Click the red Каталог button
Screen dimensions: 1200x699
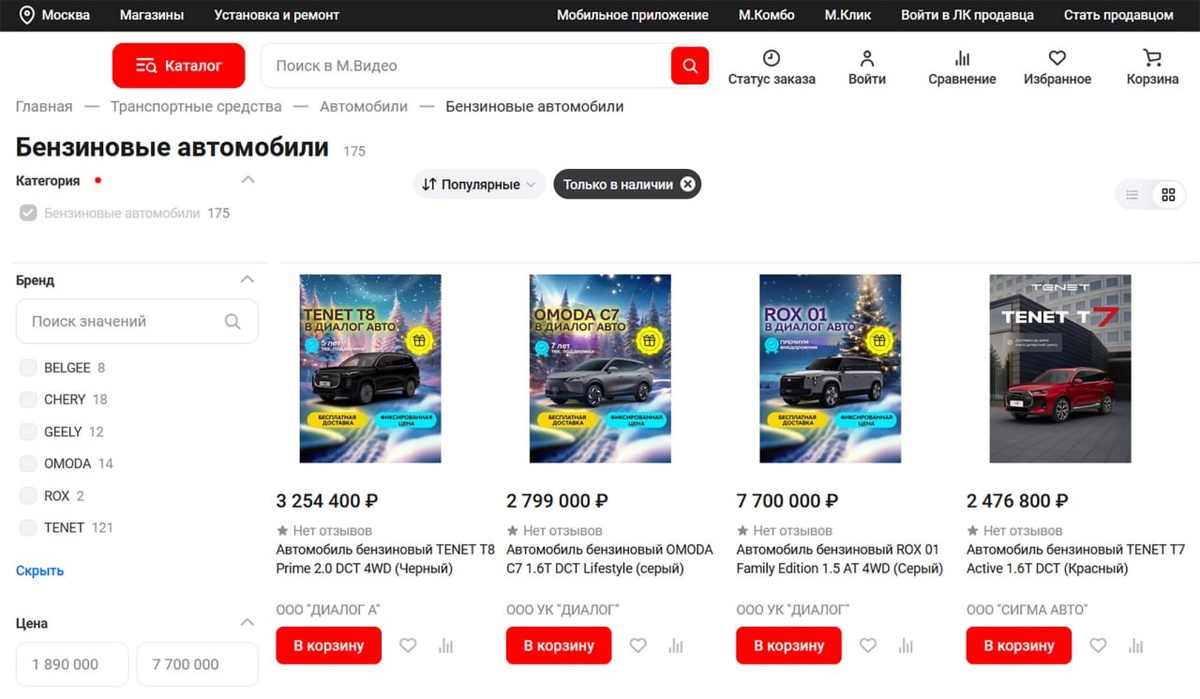(178, 66)
